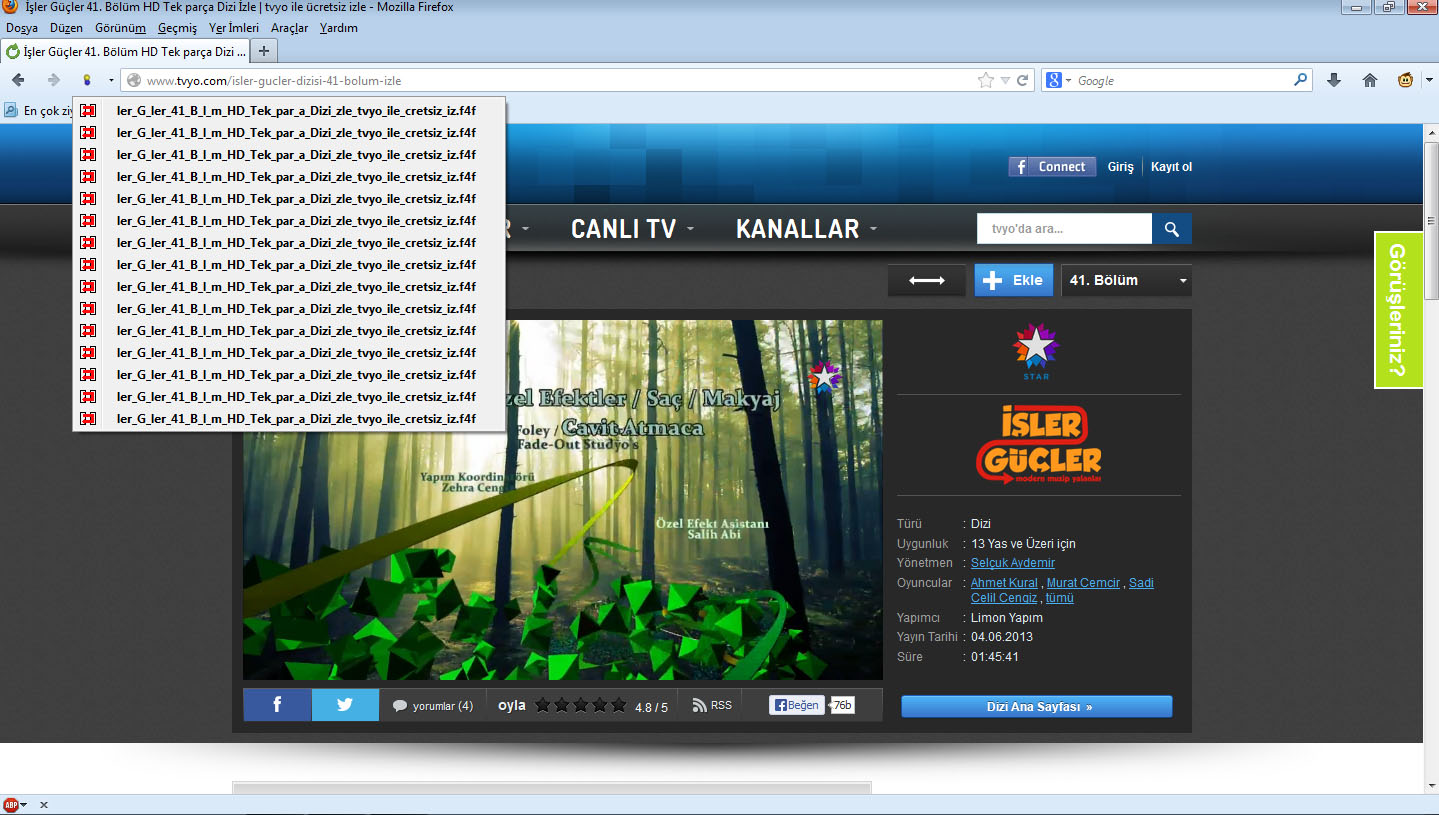Open the Düzen menu
Viewport: 1439px width, 815px height.
coord(66,28)
